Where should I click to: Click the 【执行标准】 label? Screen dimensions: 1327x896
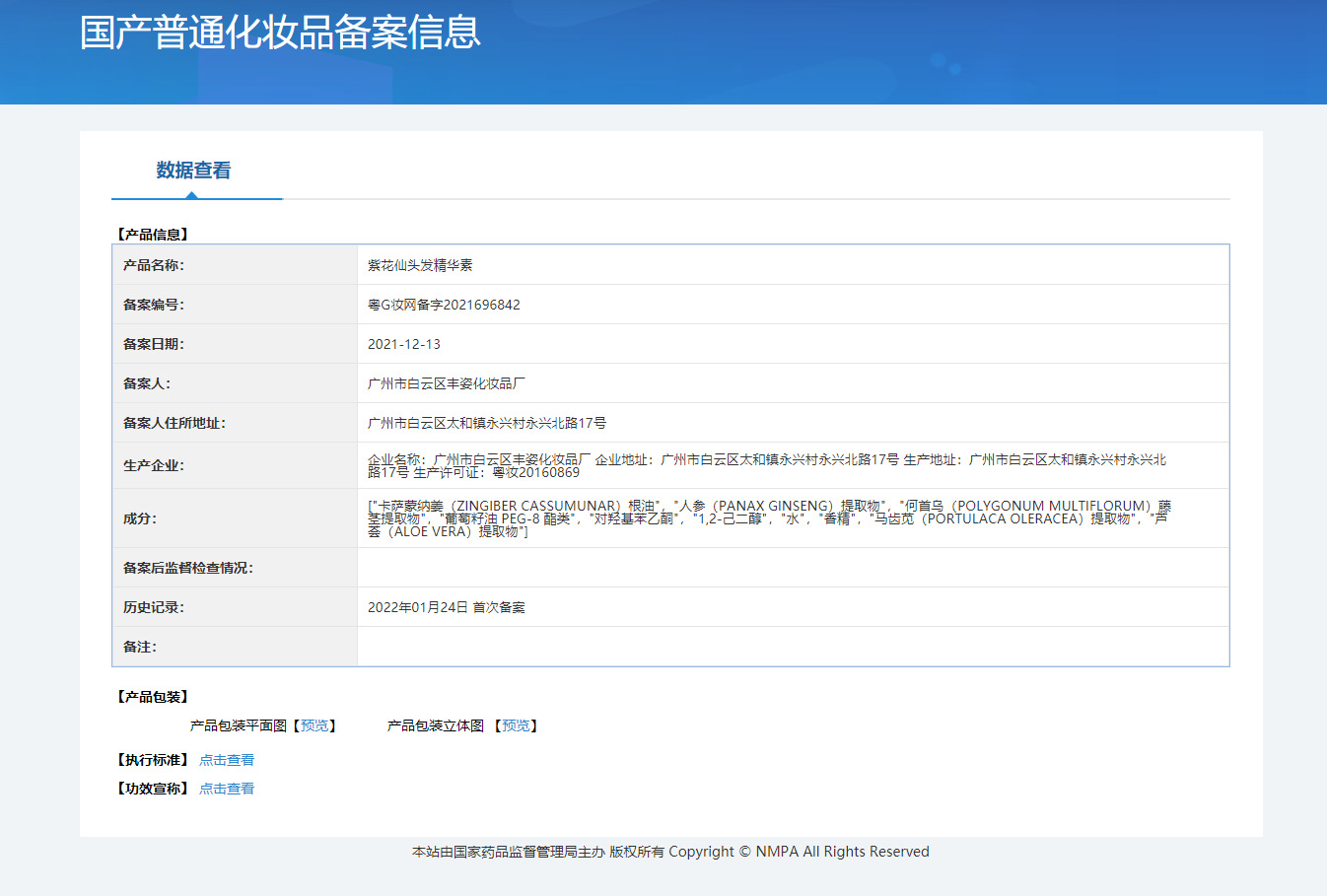tap(153, 760)
